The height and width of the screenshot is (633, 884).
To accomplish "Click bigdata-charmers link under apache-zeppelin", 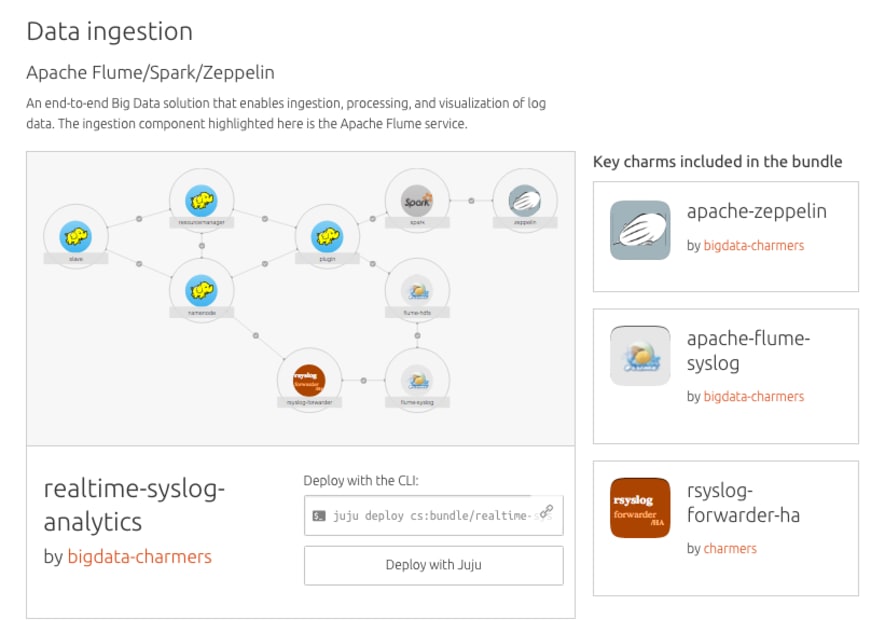I will tap(753, 245).
